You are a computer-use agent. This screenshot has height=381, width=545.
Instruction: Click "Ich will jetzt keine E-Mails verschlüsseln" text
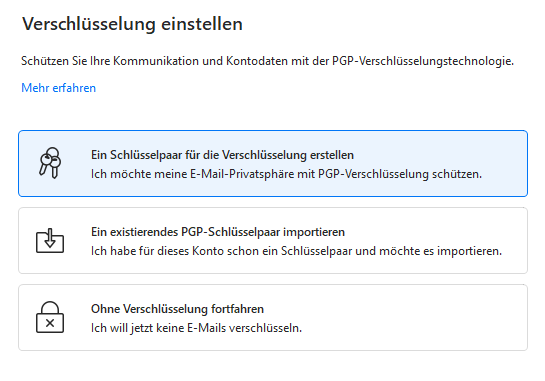click(196, 328)
